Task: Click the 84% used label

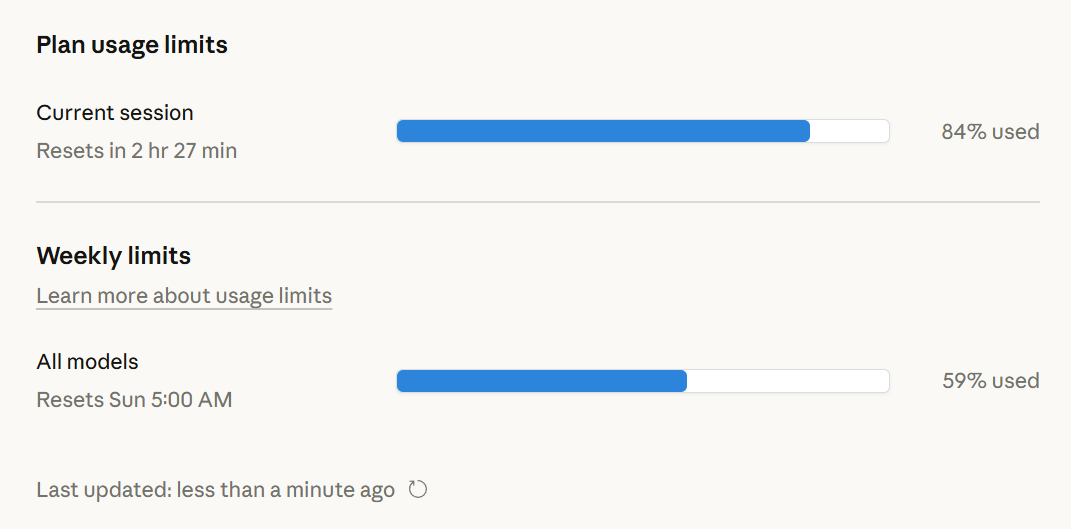Action: pos(990,131)
